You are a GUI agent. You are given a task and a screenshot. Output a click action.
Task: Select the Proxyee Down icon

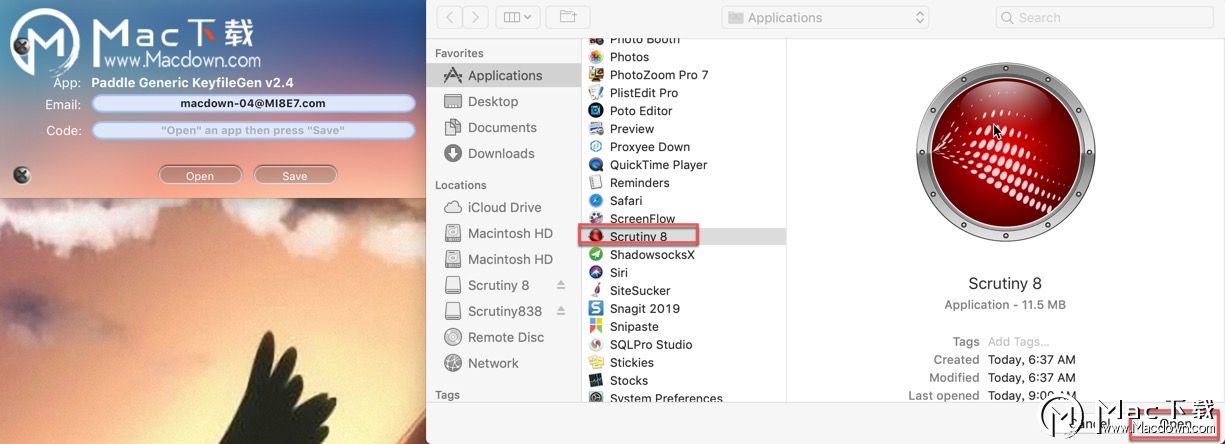click(x=596, y=147)
